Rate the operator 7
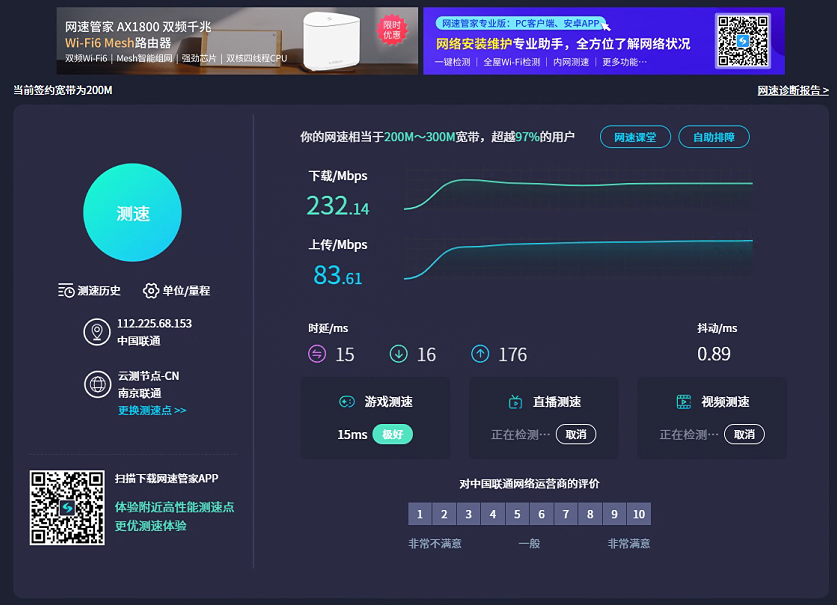This screenshot has height=605, width=837. (566, 514)
